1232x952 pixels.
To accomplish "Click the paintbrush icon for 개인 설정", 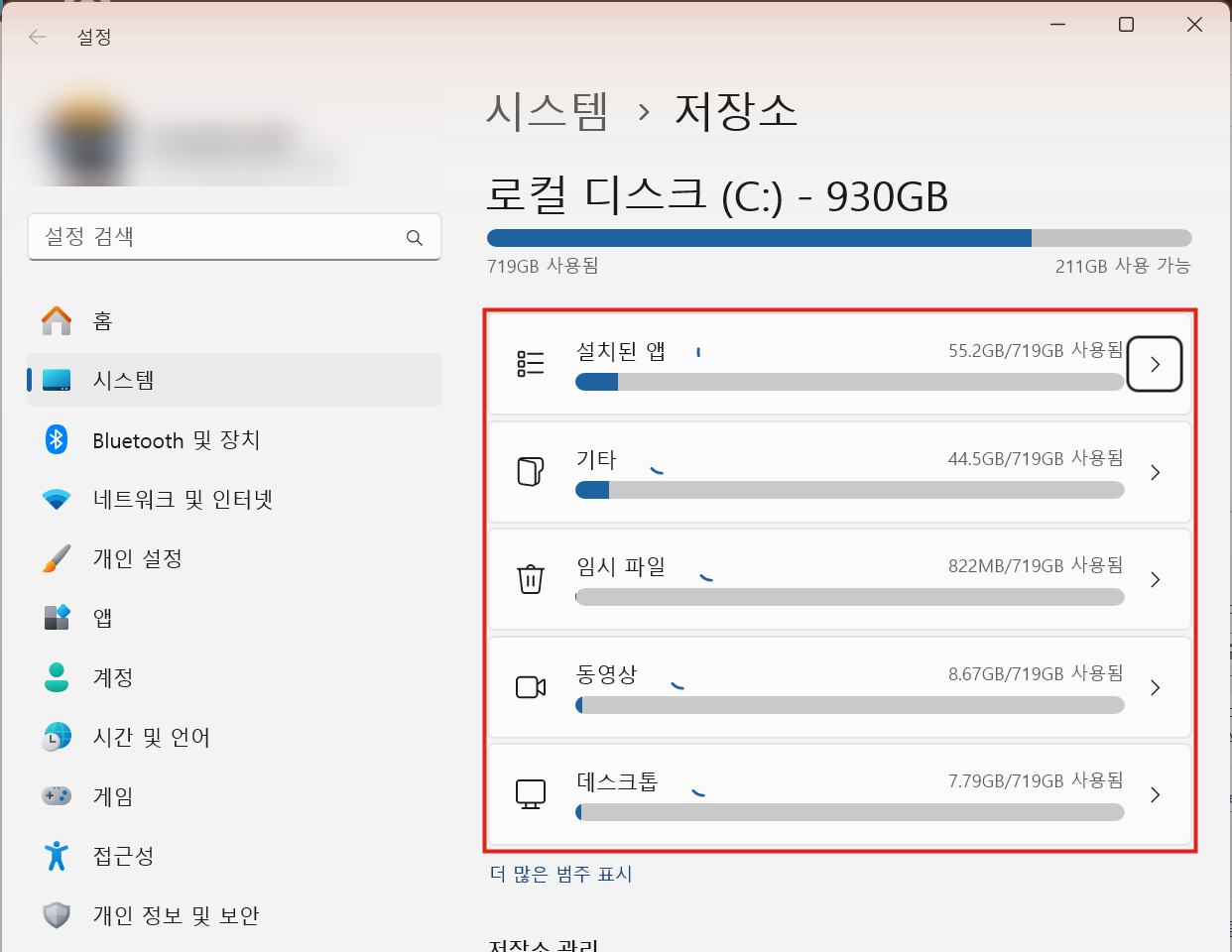I will pyautogui.click(x=57, y=558).
